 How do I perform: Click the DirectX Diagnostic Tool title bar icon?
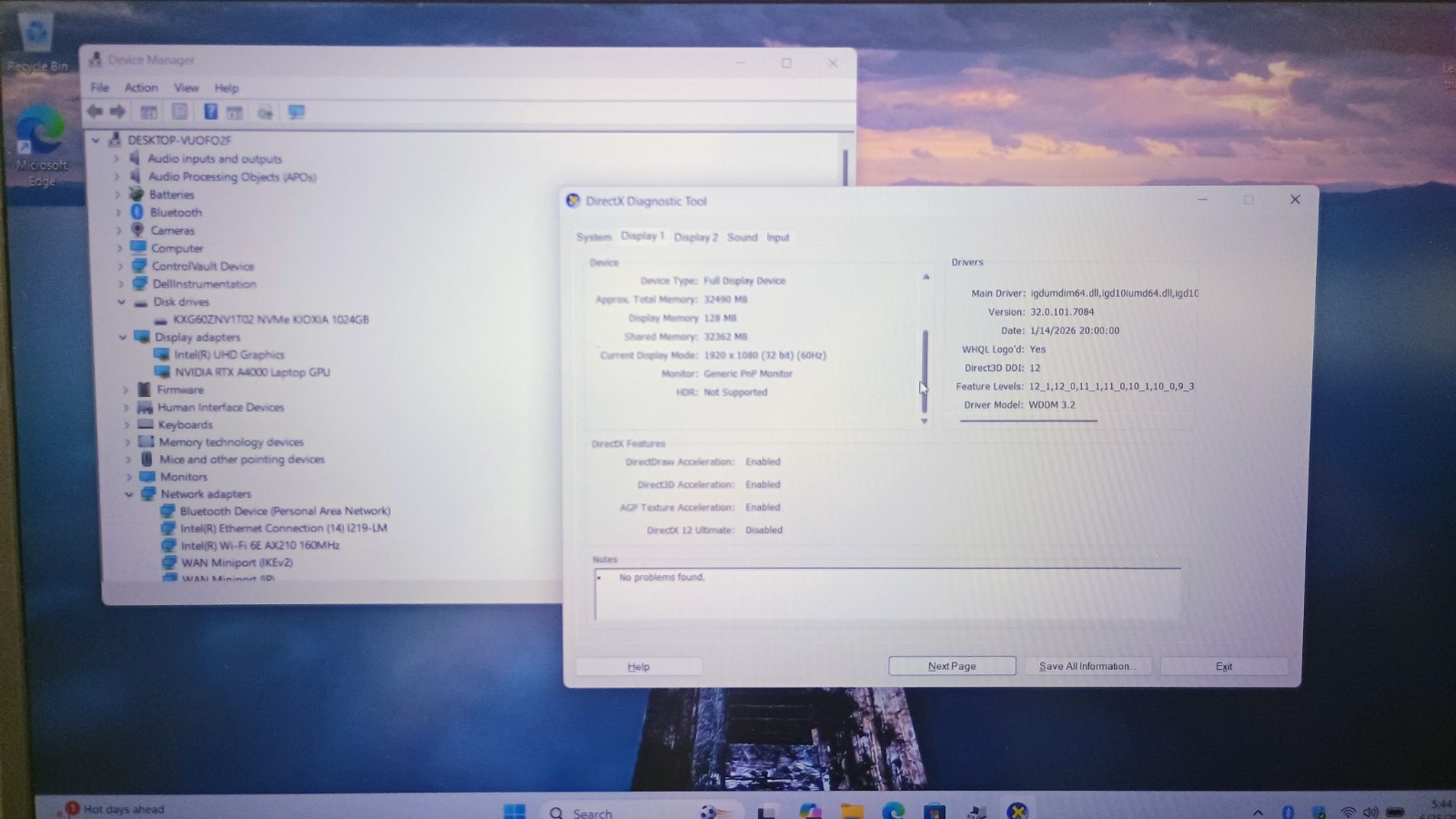point(572,200)
